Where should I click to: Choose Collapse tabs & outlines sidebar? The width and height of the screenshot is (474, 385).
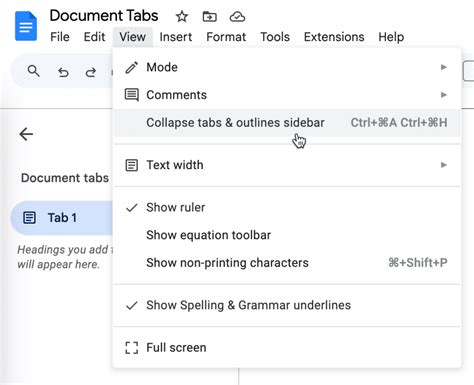point(287,123)
